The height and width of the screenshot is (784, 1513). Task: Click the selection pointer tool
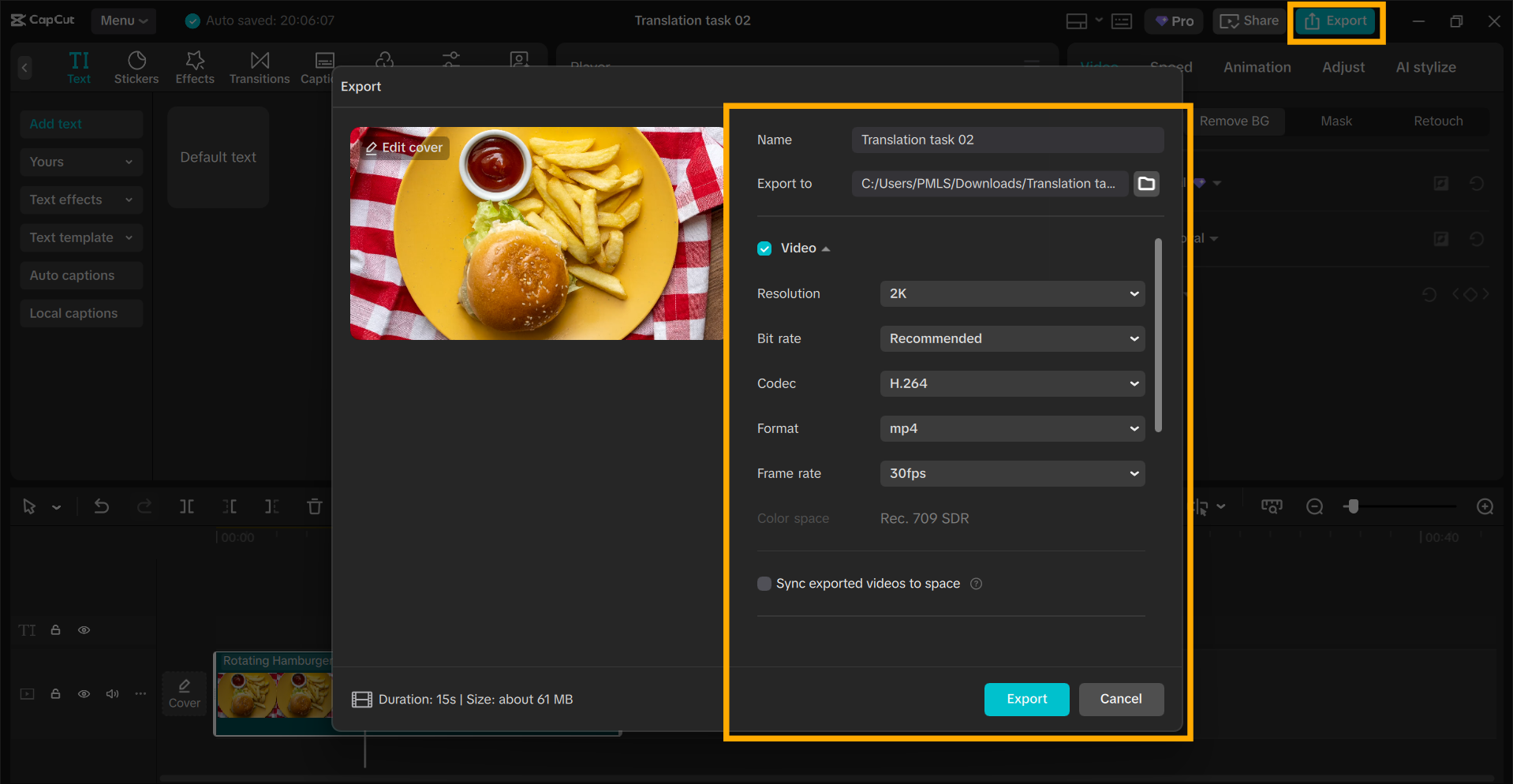tap(29, 506)
